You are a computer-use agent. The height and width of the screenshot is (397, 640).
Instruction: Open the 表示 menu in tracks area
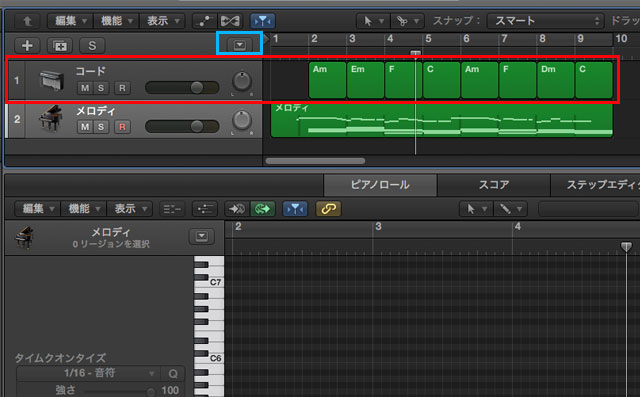point(162,21)
